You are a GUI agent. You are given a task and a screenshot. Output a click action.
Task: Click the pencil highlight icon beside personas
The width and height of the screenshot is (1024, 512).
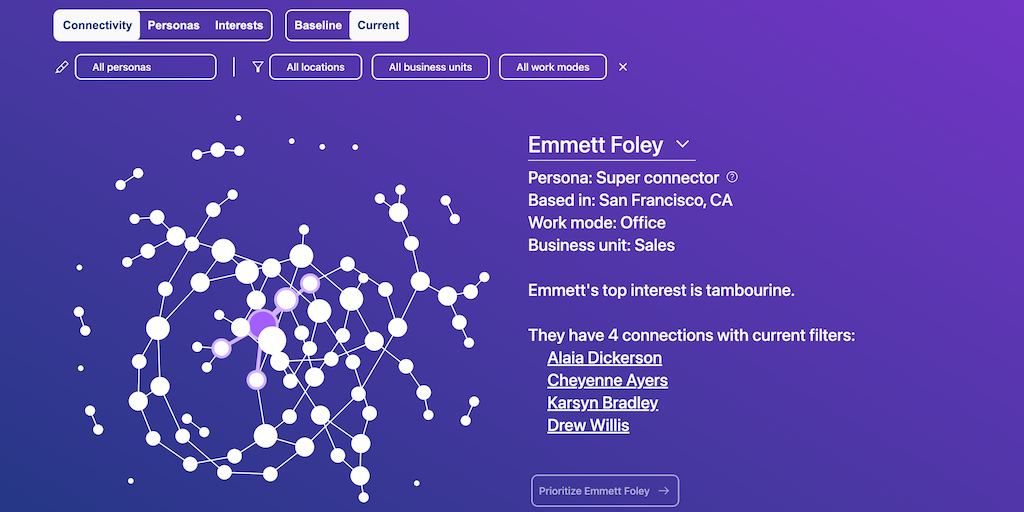pyautogui.click(x=62, y=67)
